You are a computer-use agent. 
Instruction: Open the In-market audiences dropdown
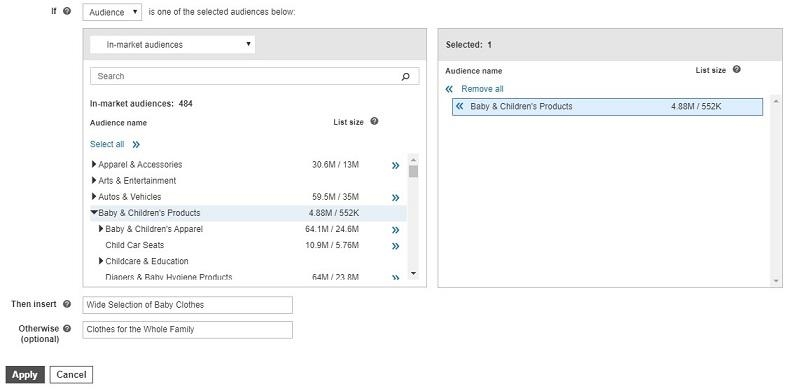[172, 45]
